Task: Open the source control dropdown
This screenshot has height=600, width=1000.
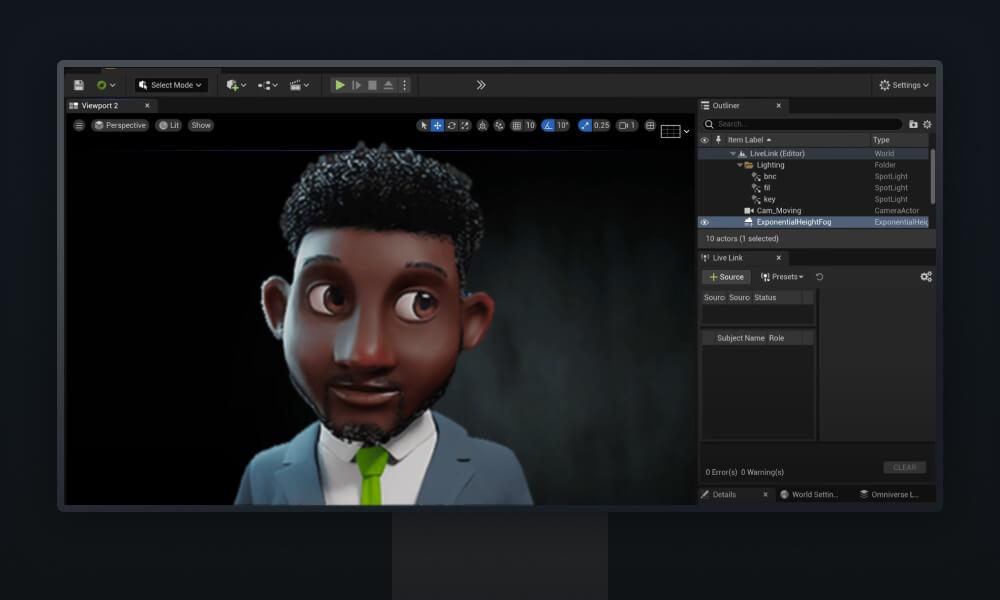Action: point(106,85)
